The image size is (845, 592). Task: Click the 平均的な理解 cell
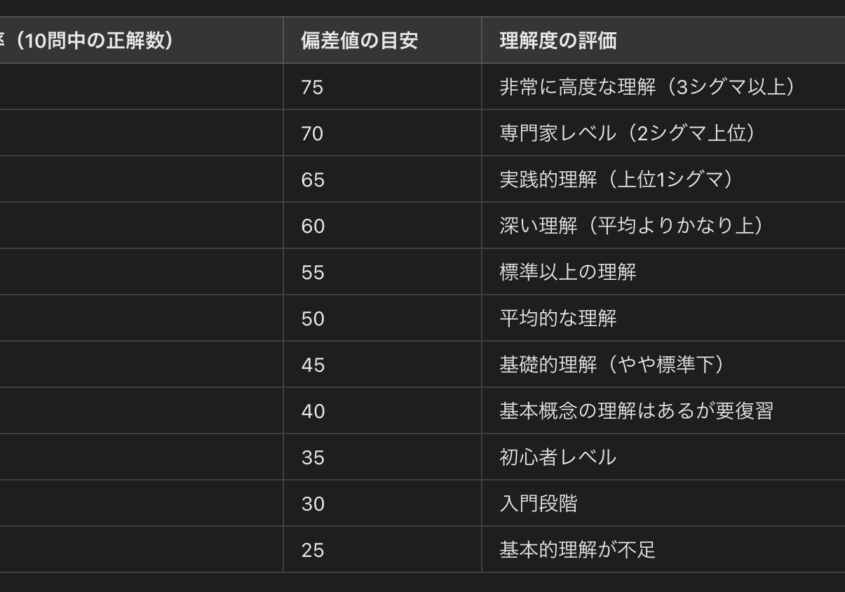point(558,319)
